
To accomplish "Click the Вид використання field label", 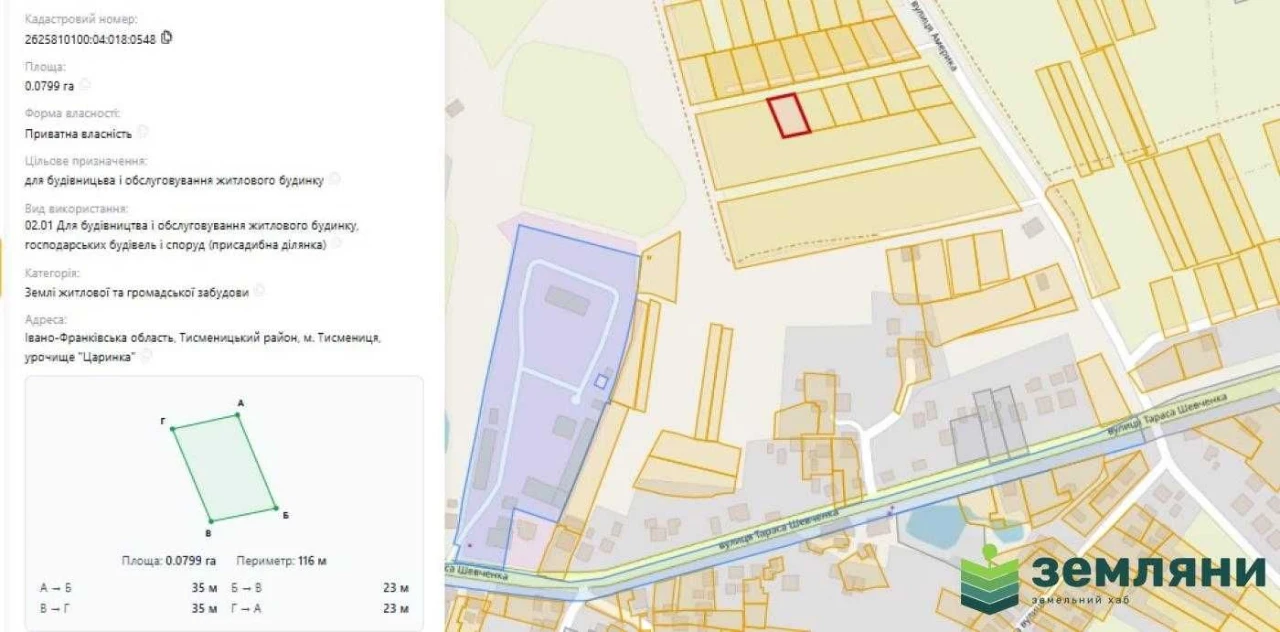I will [x=76, y=209].
